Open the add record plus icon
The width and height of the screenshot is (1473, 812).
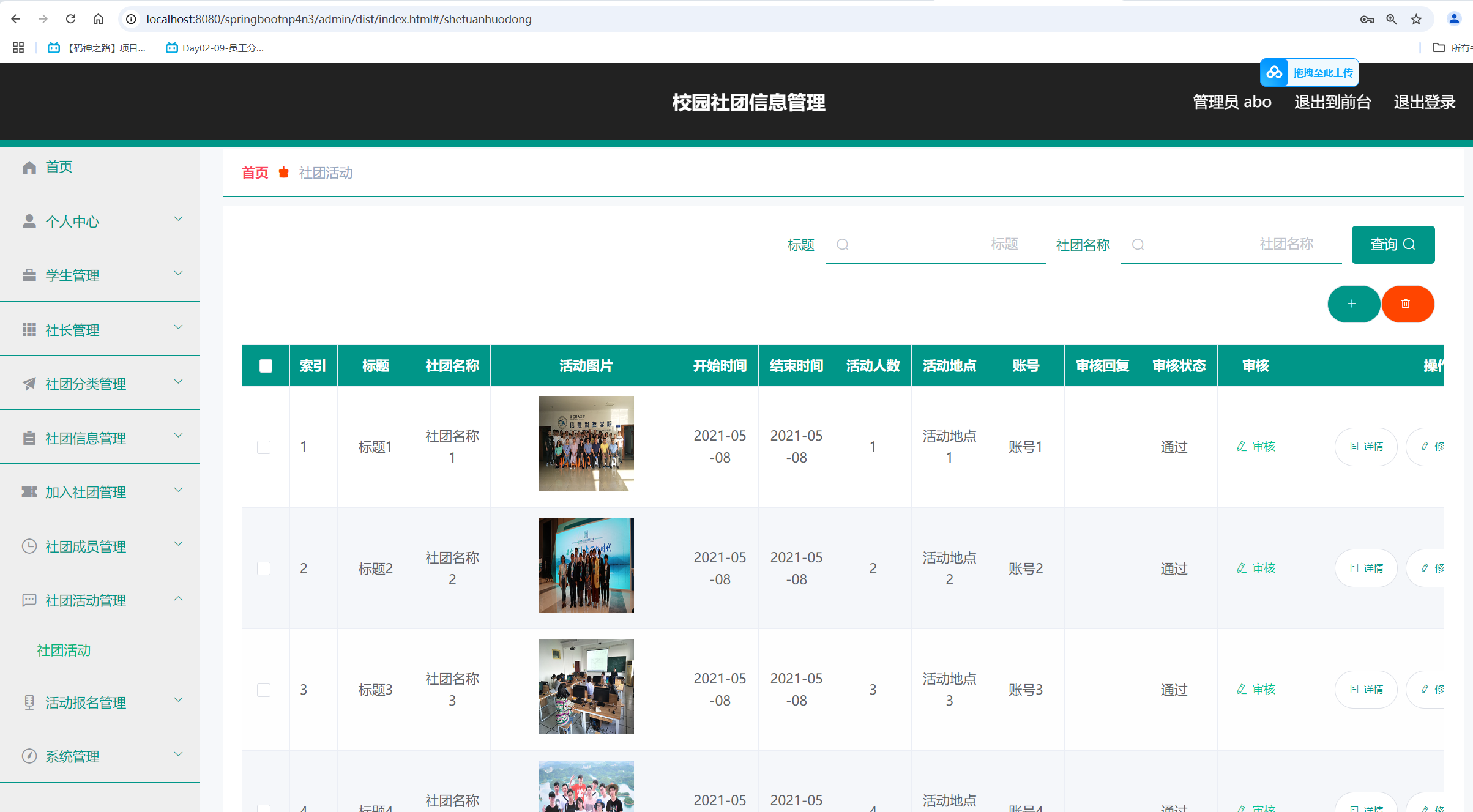1353,304
